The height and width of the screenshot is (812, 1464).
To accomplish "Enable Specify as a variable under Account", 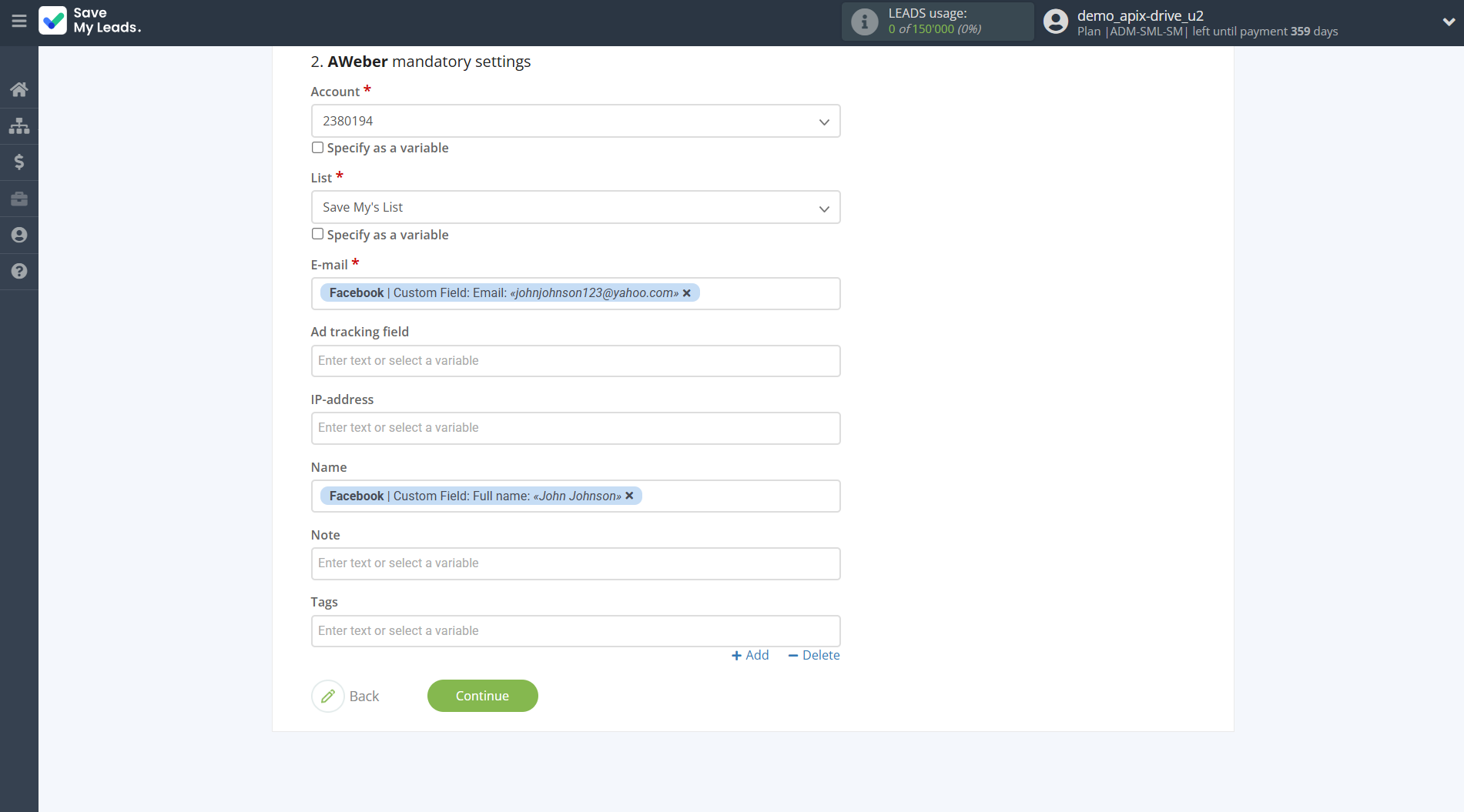I will (317, 148).
